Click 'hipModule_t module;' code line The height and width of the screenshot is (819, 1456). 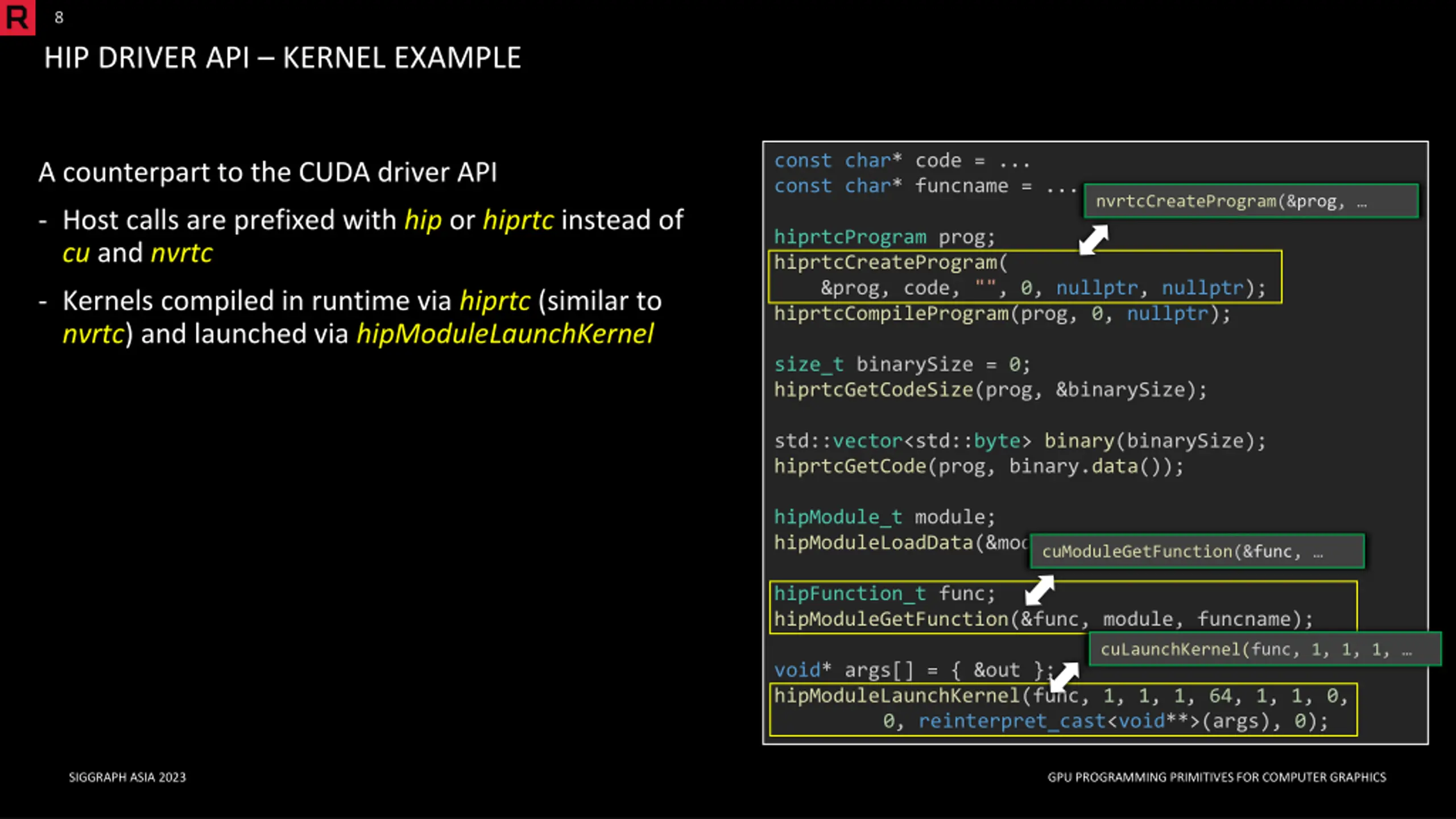pos(884,518)
